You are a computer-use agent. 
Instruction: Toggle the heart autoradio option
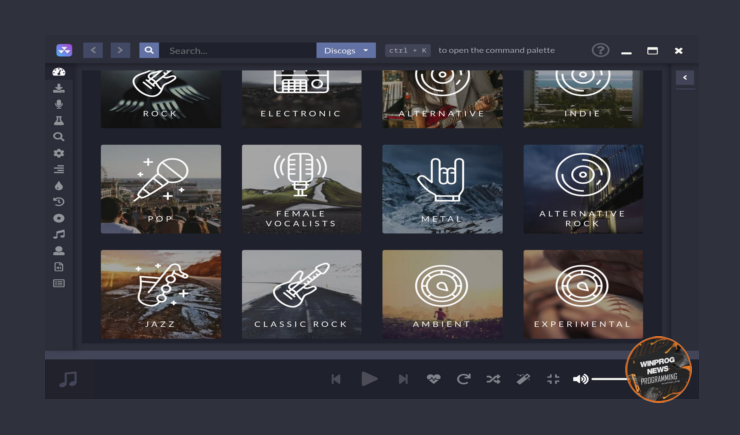433,379
